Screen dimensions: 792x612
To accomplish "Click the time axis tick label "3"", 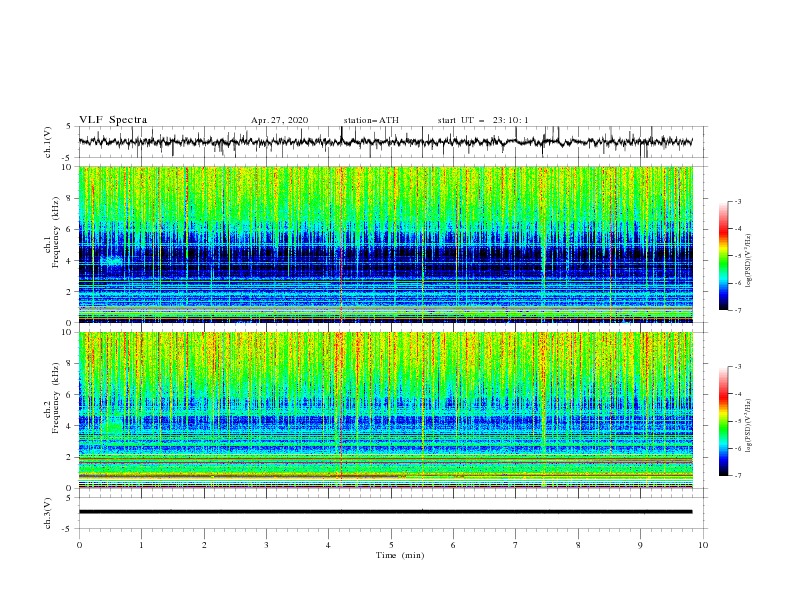I will tap(266, 545).
